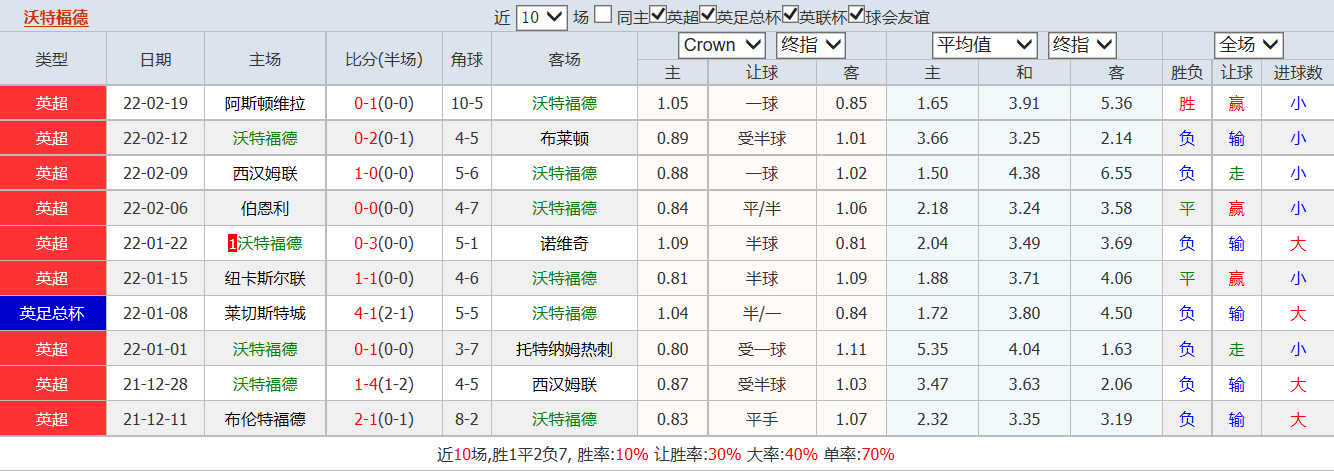This screenshot has height=471, width=1334.
Task: Open the 阿斯顿维拉 home team link
Action: [265, 103]
